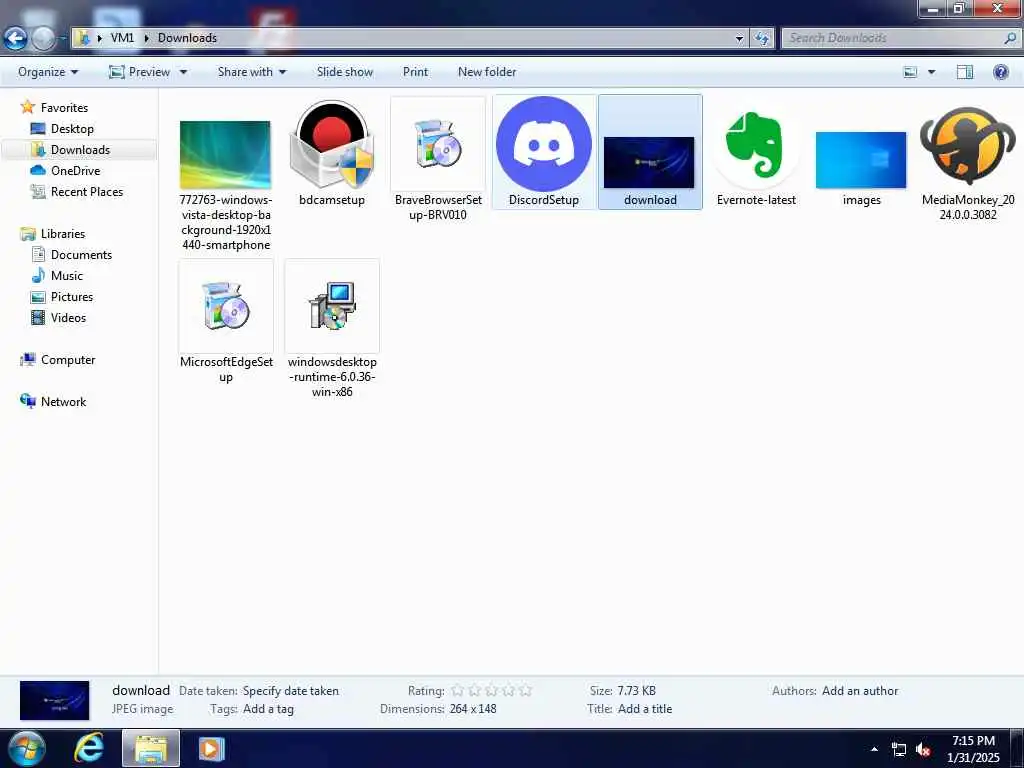Open the Pictures library
Image resolution: width=1024 pixels, height=768 pixels.
pos(63,296)
